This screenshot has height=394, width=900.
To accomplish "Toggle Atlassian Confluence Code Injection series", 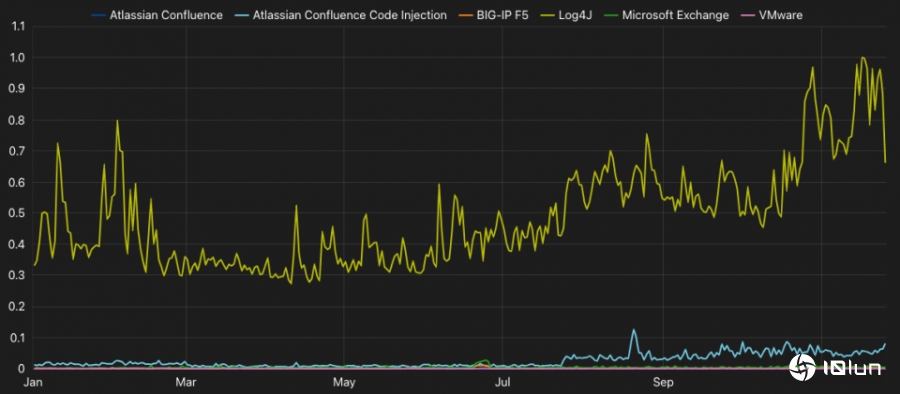I will [x=341, y=15].
